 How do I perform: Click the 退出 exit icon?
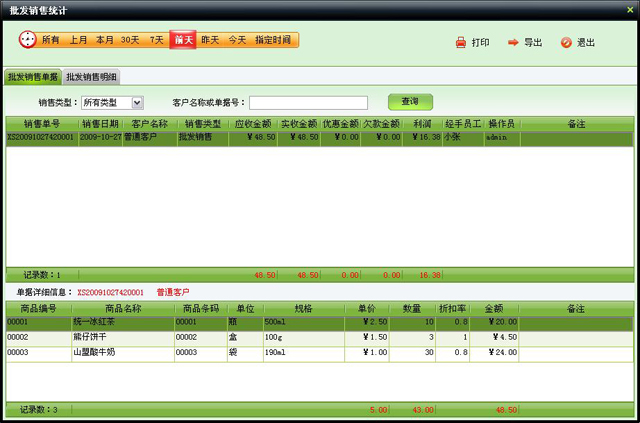(566, 43)
